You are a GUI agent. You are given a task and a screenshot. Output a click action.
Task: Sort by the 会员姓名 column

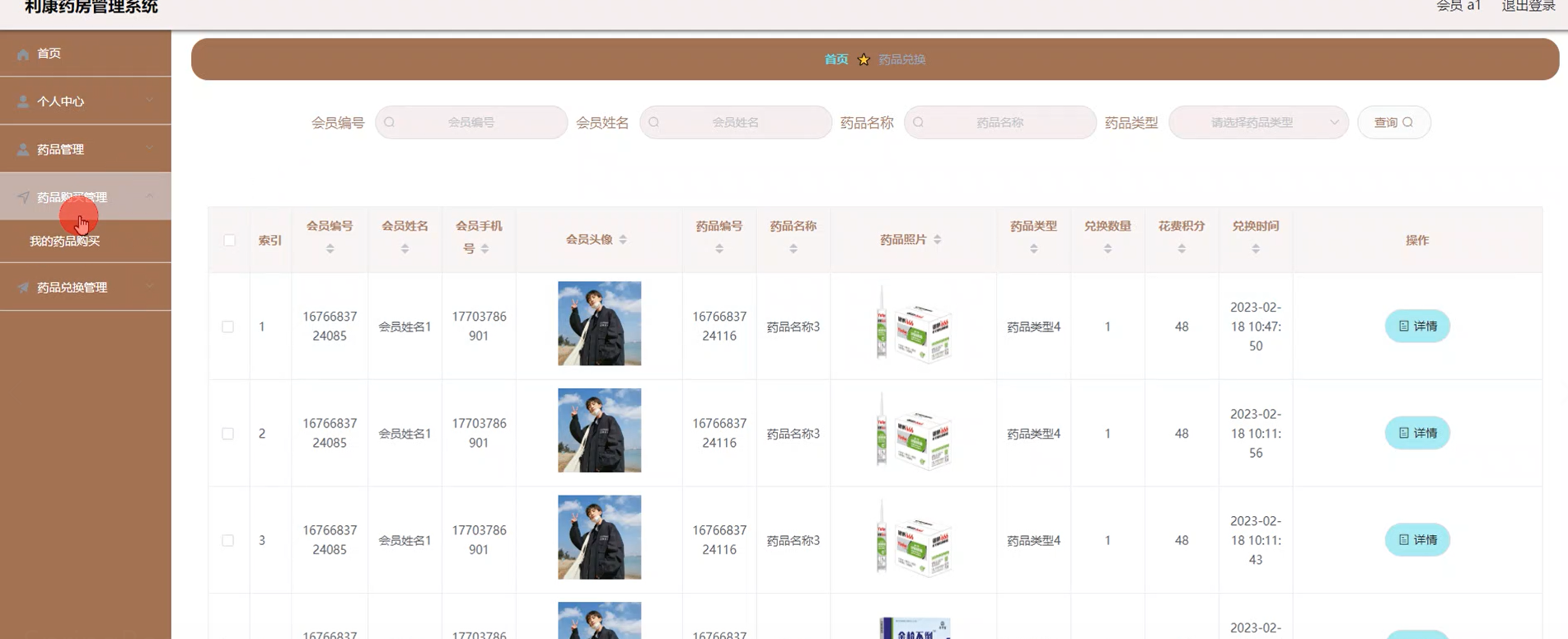405,248
